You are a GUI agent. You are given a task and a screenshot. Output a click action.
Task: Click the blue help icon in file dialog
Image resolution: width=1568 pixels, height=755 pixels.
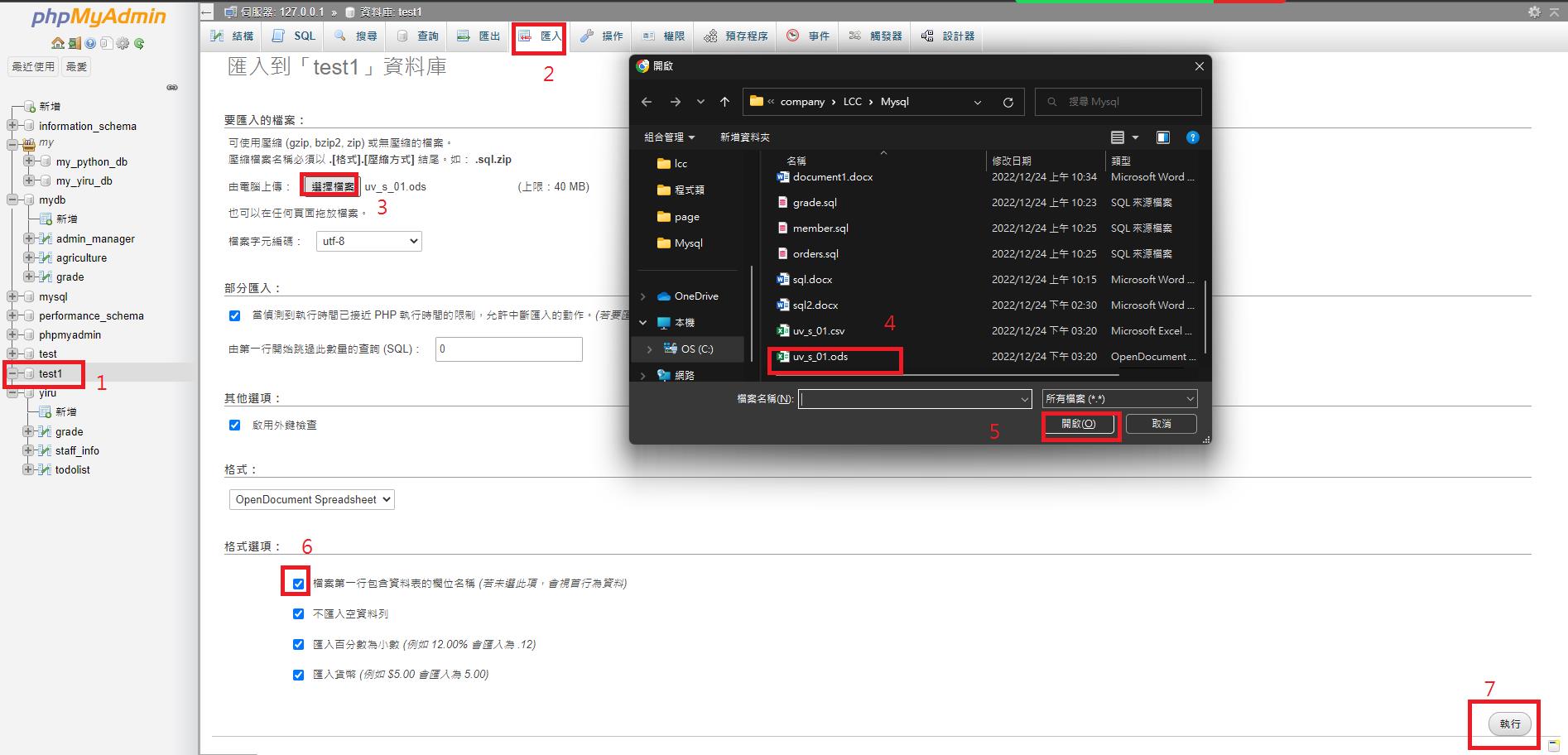click(x=1192, y=137)
